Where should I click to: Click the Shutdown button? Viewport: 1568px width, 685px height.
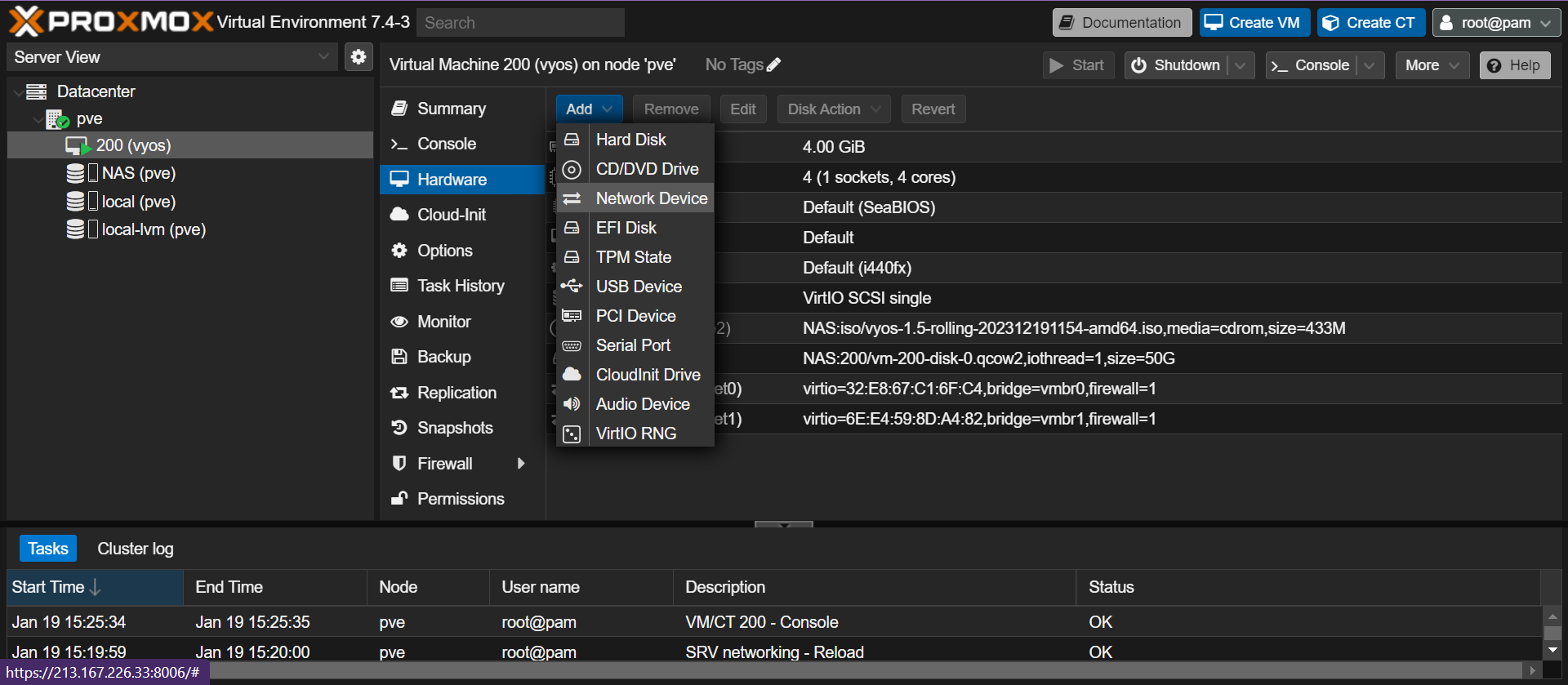click(x=1177, y=65)
